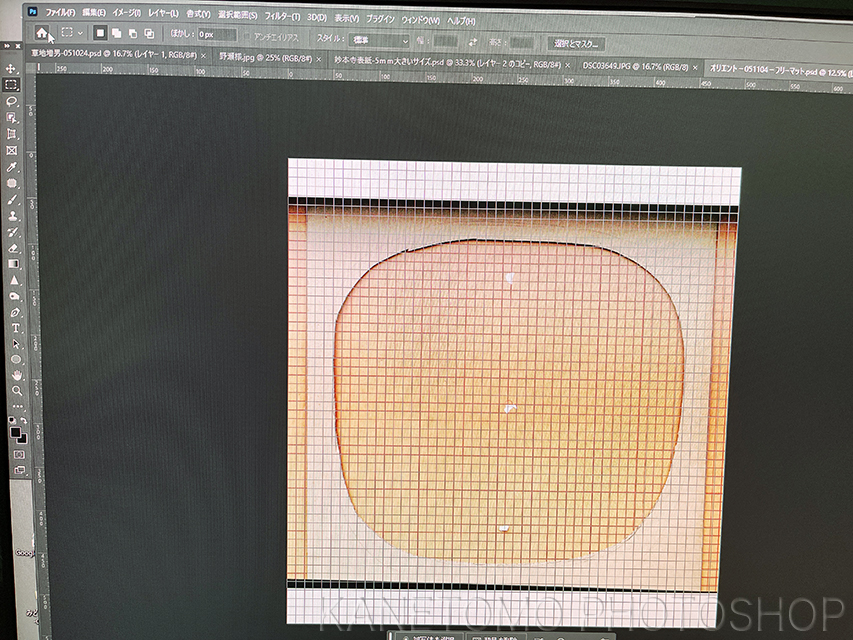Toggle the アンチエイリアス checkbox

[248, 36]
